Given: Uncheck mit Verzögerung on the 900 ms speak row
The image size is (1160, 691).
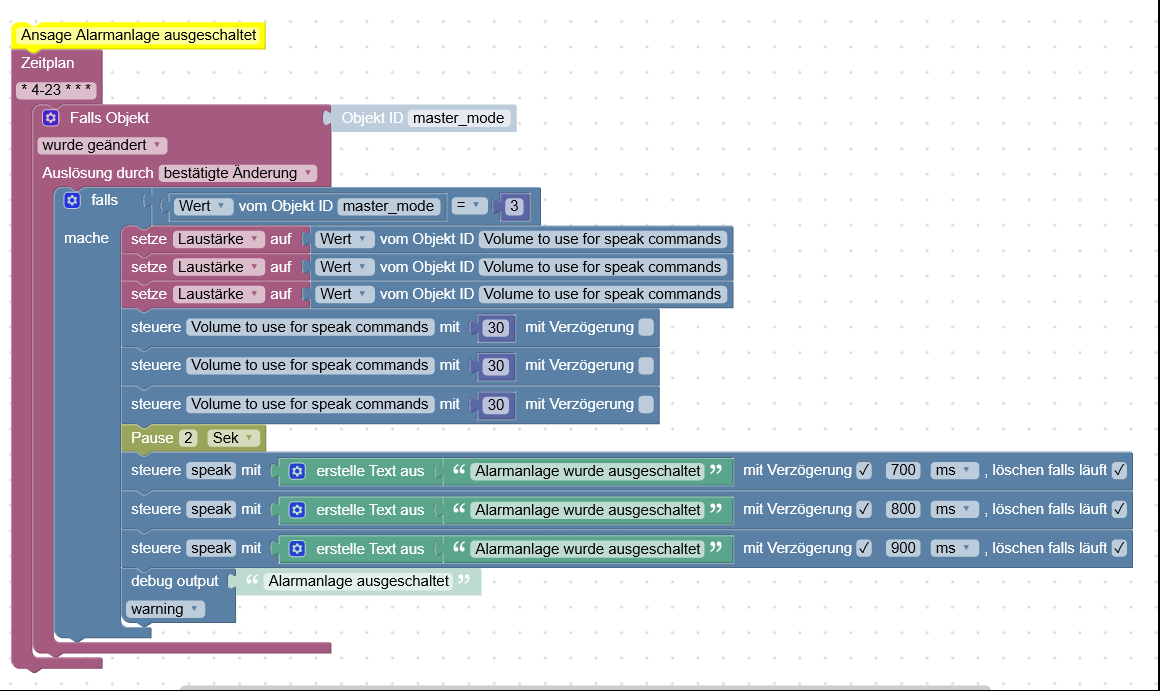Looking at the screenshot, I should click(864, 547).
